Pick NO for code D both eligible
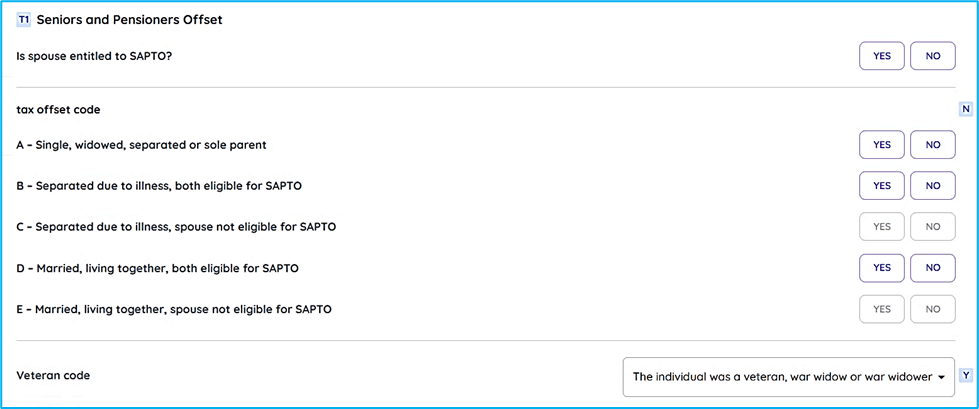 point(933,268)
